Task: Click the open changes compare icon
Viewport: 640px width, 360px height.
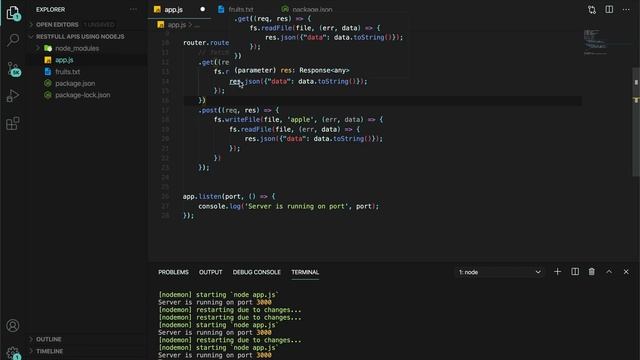Action: (592, 10)
